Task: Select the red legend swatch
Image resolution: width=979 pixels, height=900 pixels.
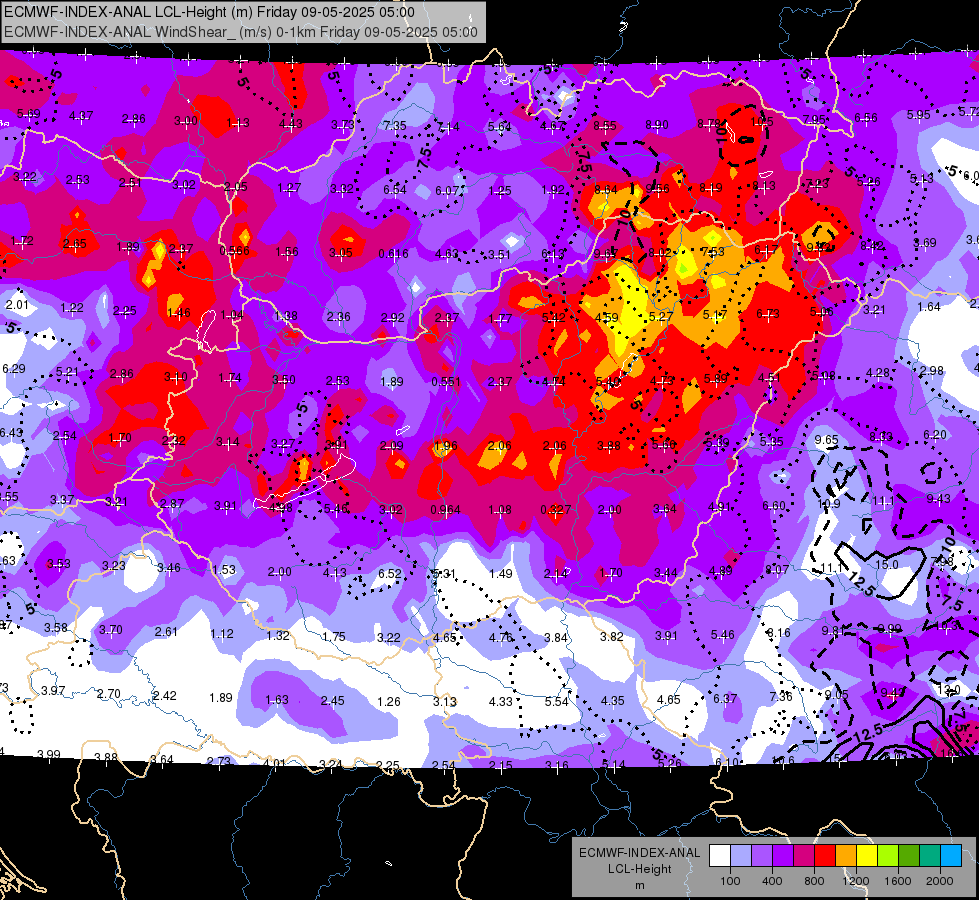Action: (x=825, y=856)
